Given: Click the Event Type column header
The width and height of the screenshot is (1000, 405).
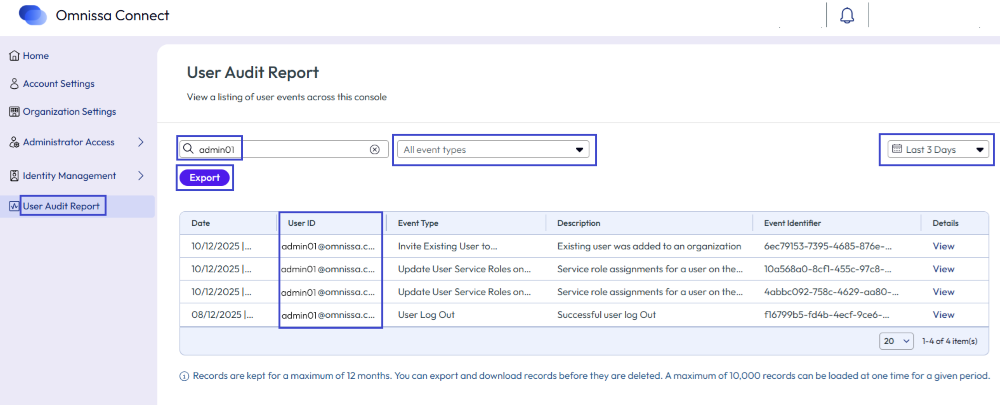Looking at the screenshot, I should (x=418, y=223).
